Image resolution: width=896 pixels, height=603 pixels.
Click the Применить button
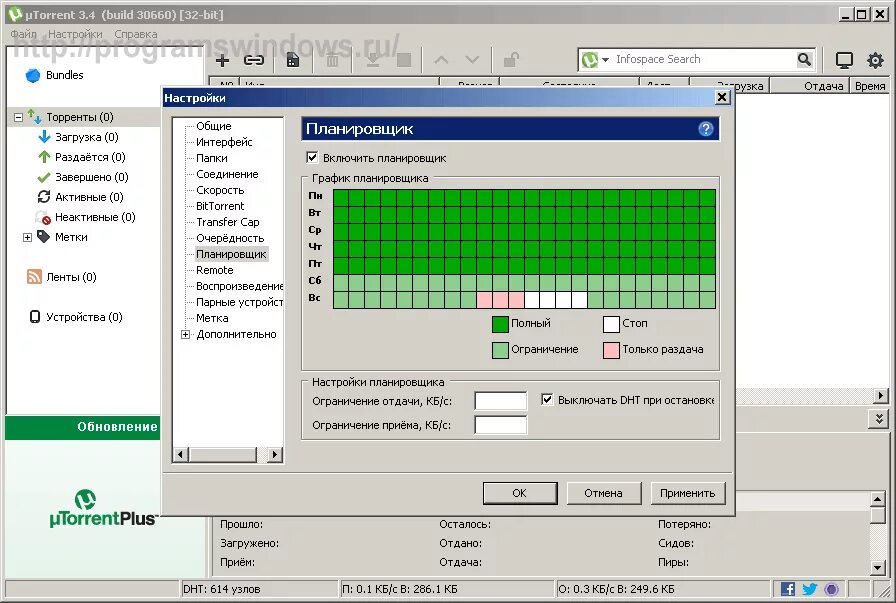[x=687, y=493]
